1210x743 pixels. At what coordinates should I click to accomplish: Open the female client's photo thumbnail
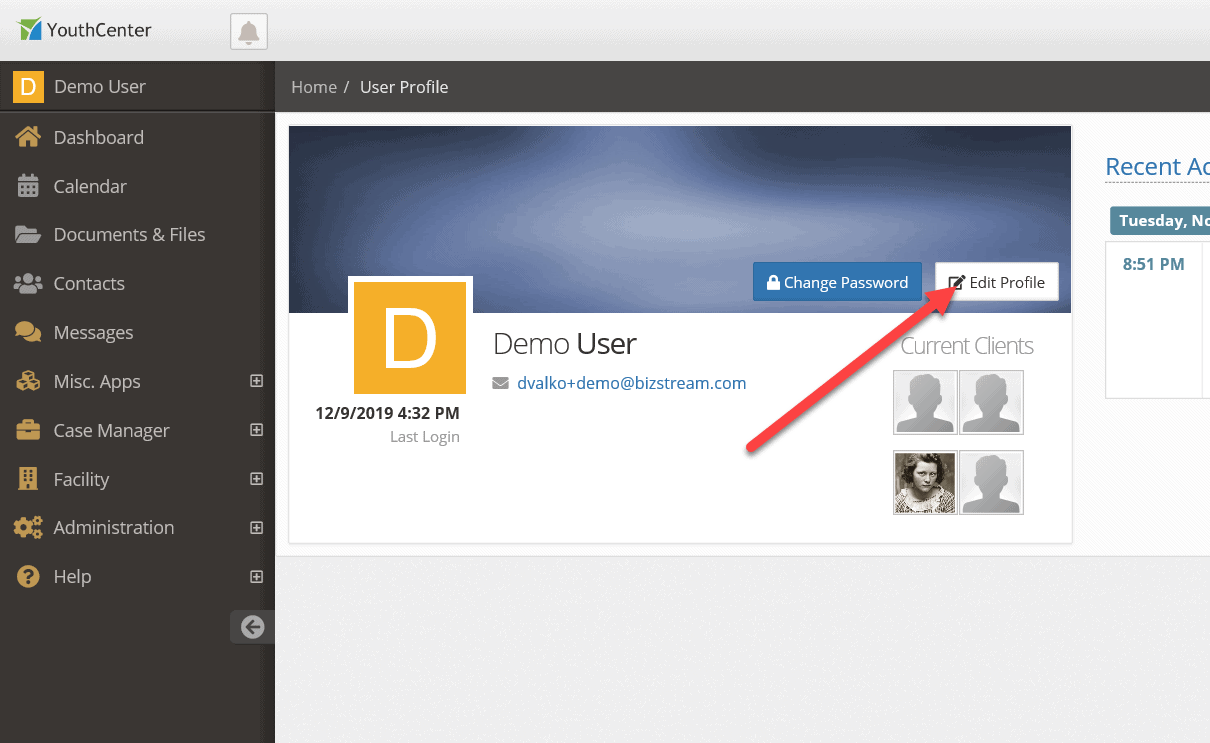click(924, 482)
